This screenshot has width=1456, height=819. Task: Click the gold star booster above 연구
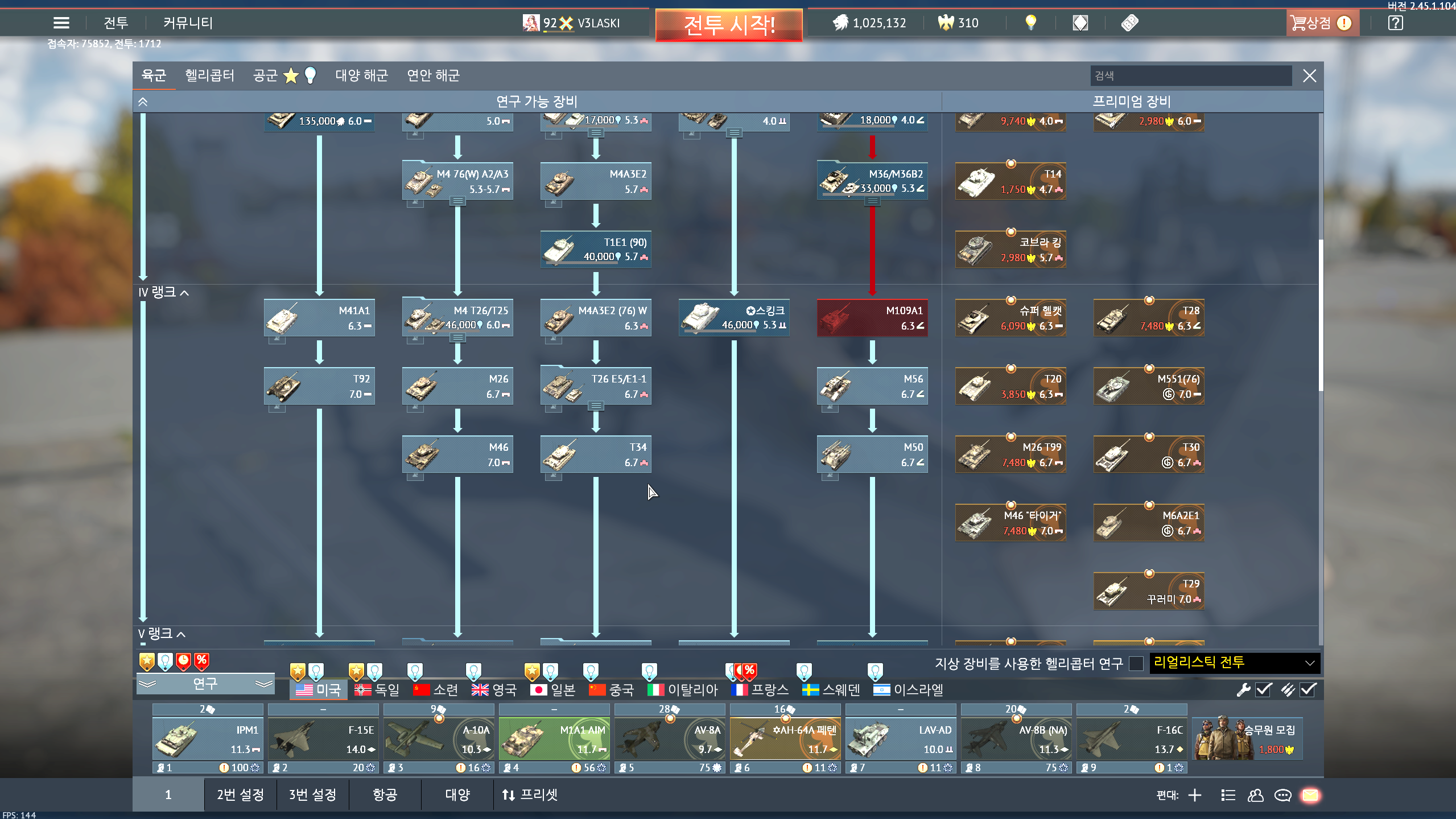pos(147,661)
